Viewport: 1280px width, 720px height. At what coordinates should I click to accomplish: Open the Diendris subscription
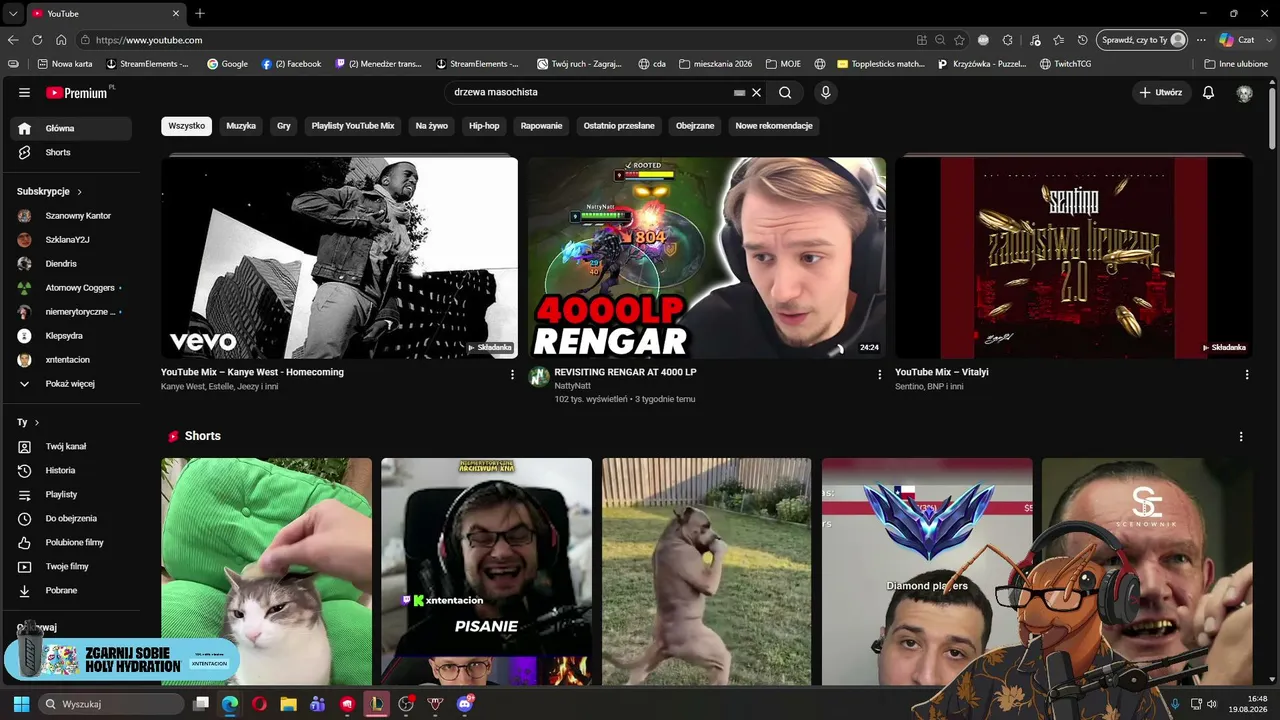(71, 263)
